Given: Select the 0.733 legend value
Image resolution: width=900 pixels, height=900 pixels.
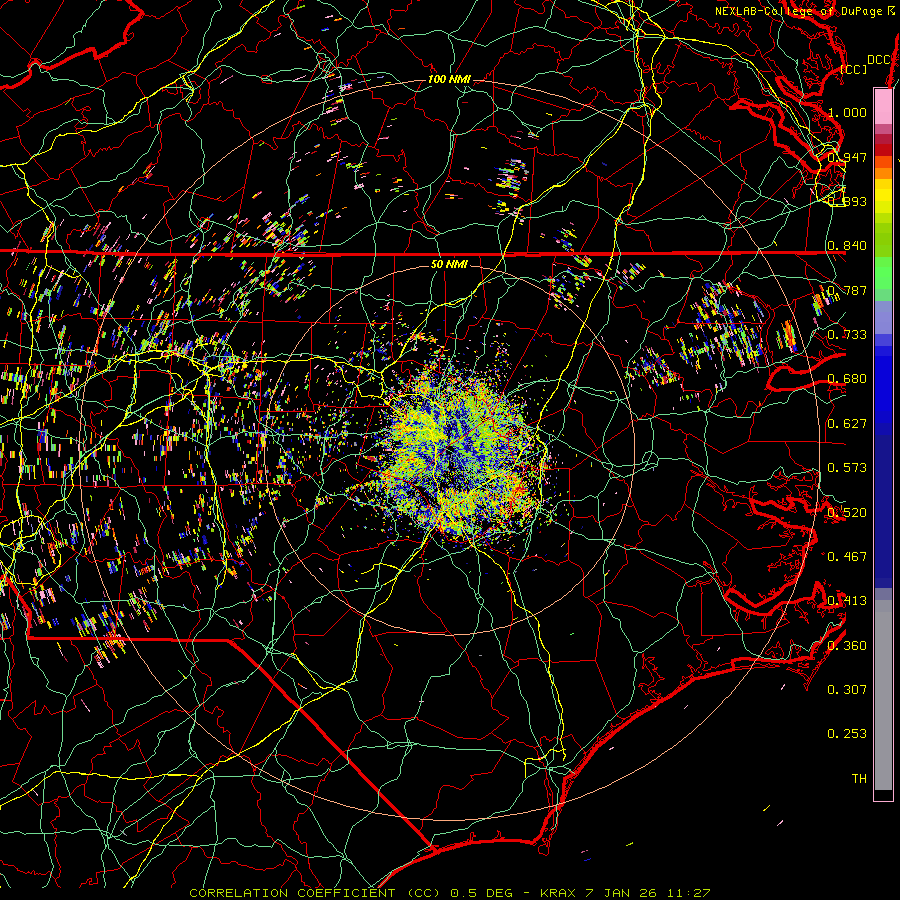Looking at the screenshot, I should pos(847,334).
